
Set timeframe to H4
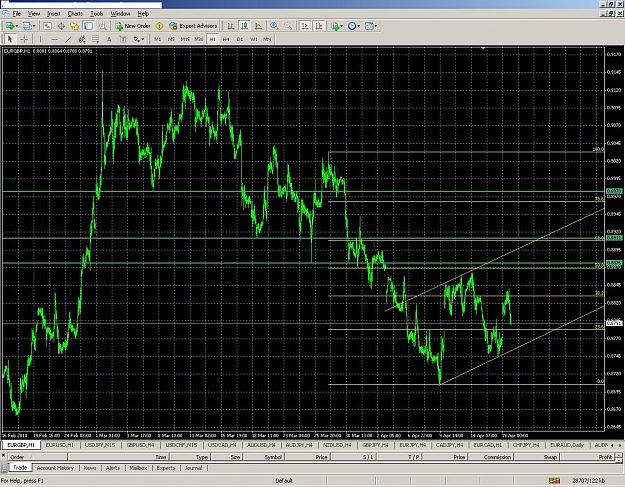tap(226, 39)
